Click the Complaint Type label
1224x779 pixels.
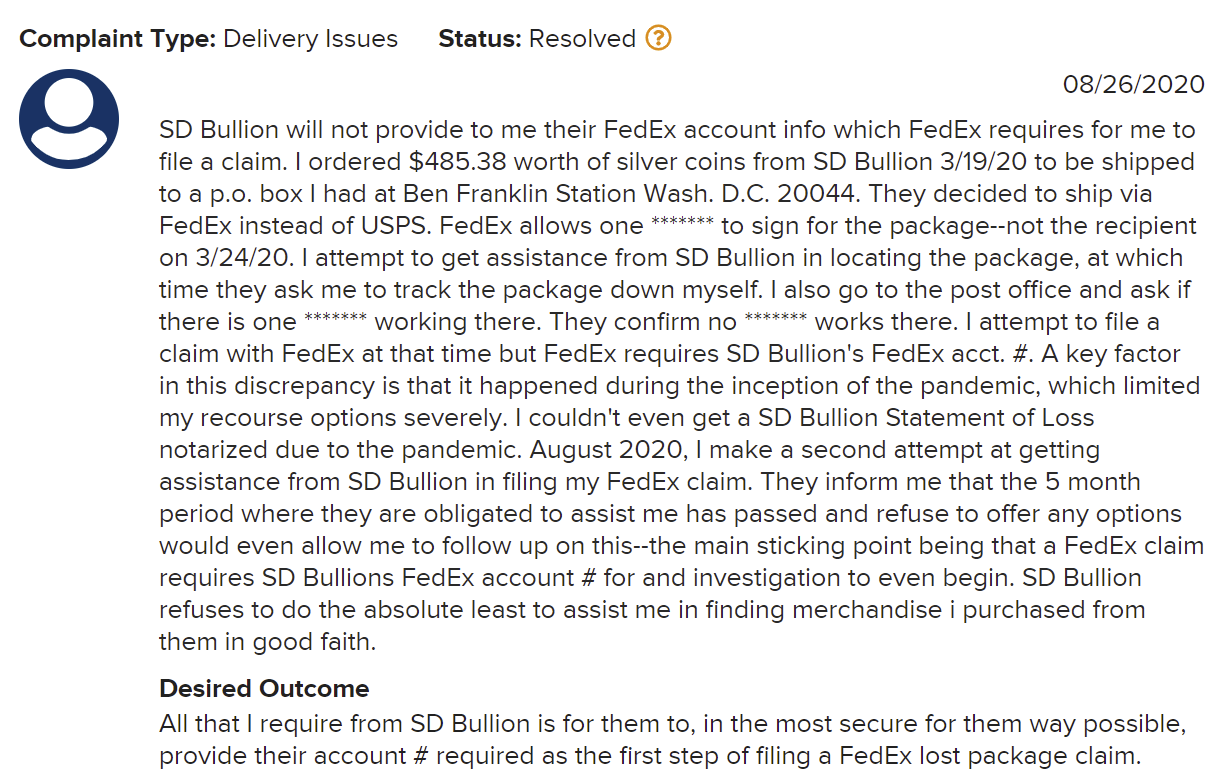pyautogui.click(x=118, y=39)
